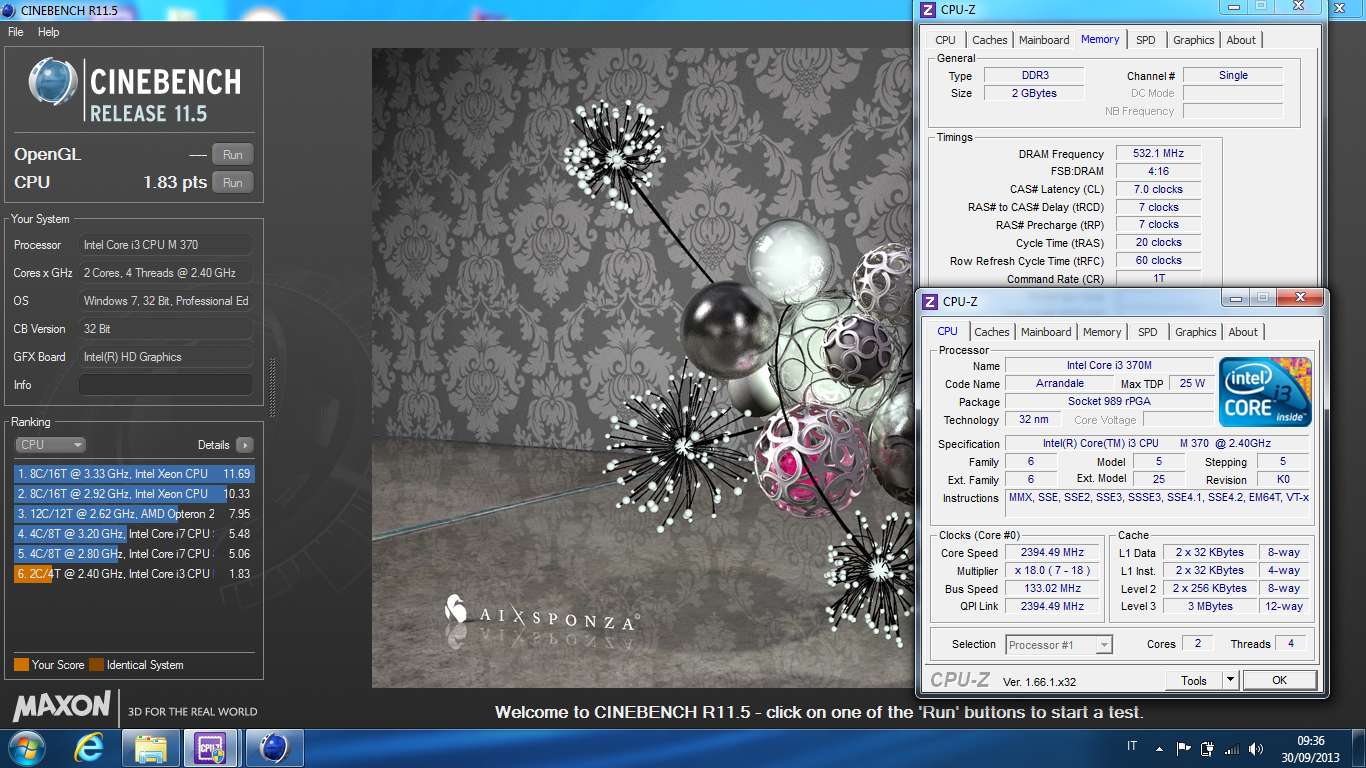Switch to the Cinebench taskbar button
Viewport: 1366px width, 768px height.
(x=273, y=748)
